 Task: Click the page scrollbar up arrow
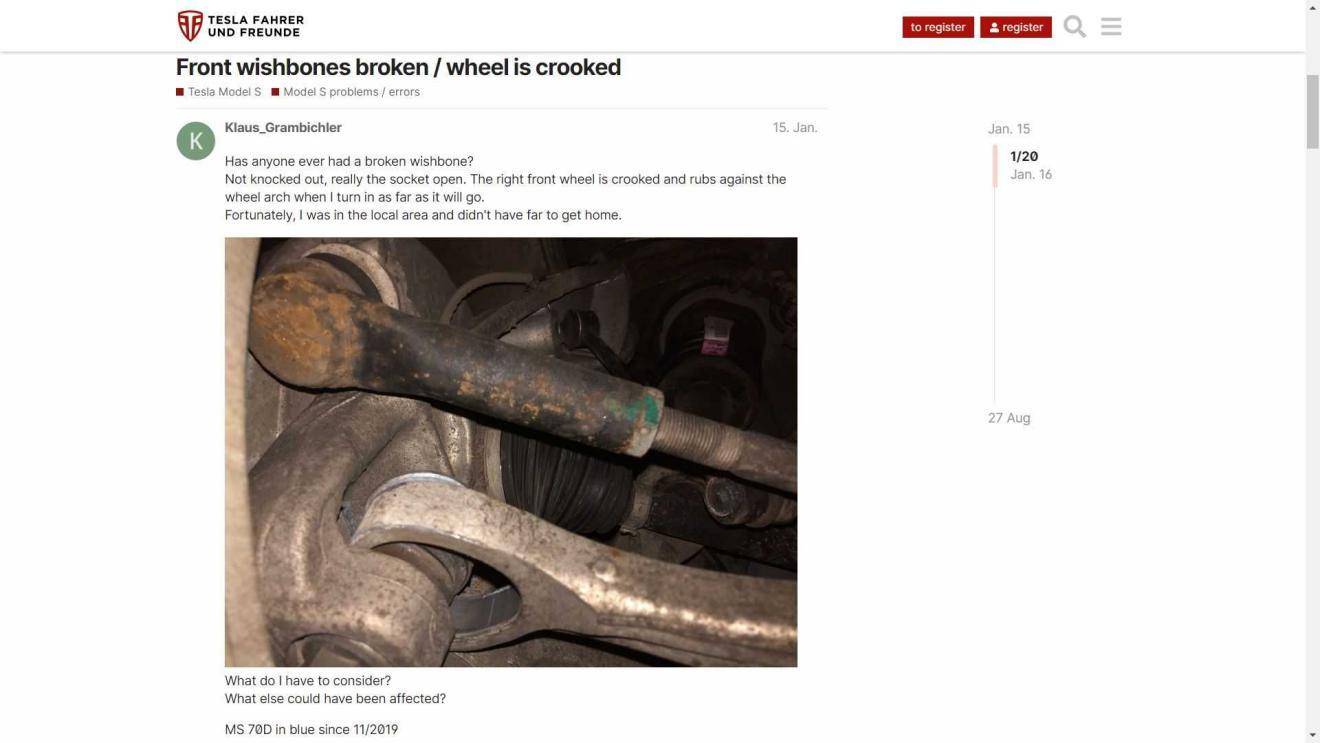tap(1312, 8)
